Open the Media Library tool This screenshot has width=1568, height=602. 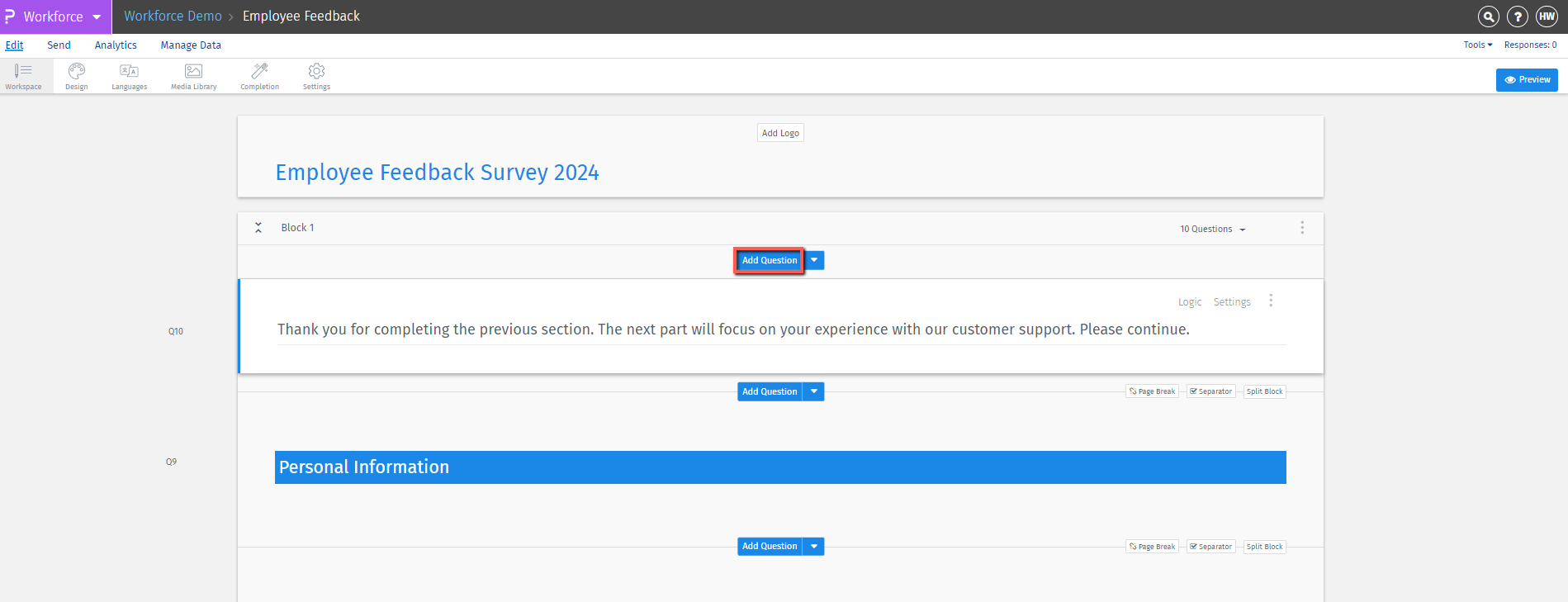194,76
